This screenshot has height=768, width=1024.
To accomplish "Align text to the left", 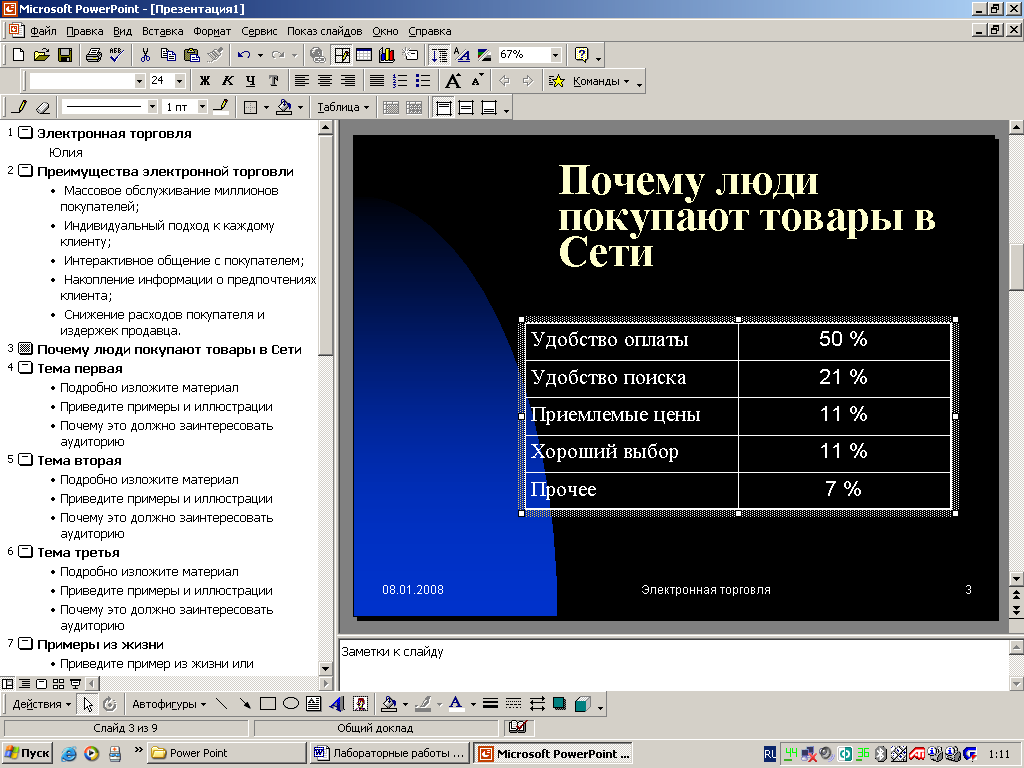I will click(301, 81).
